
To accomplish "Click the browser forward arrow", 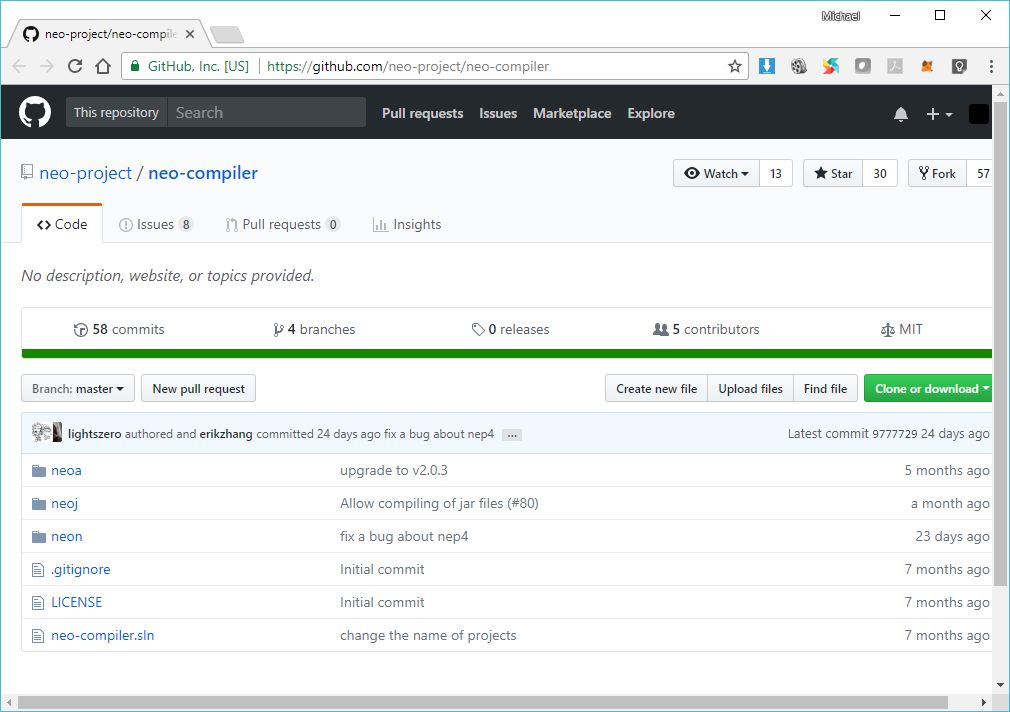I will [x=47, y=66].
